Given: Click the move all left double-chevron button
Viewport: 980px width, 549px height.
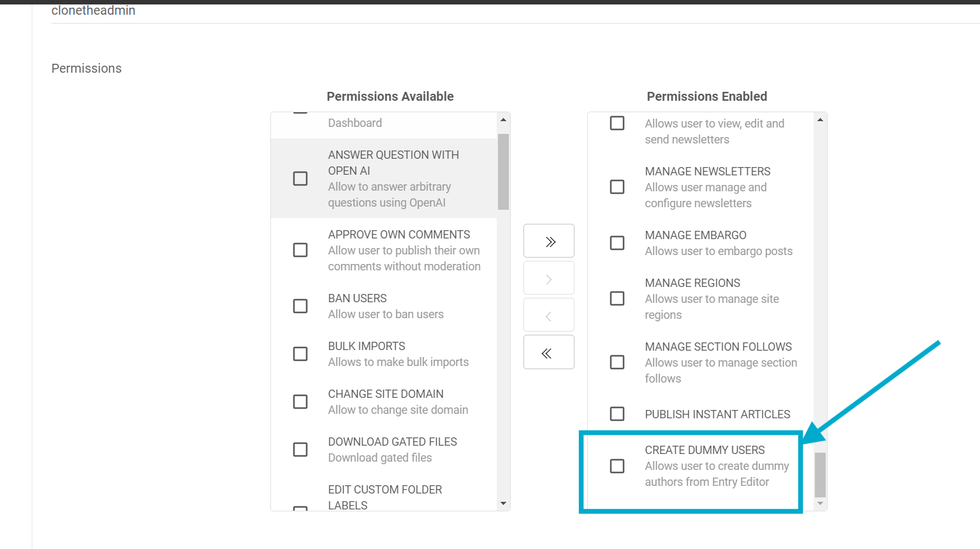Looking at the screenshot, I should pos(549,353).
